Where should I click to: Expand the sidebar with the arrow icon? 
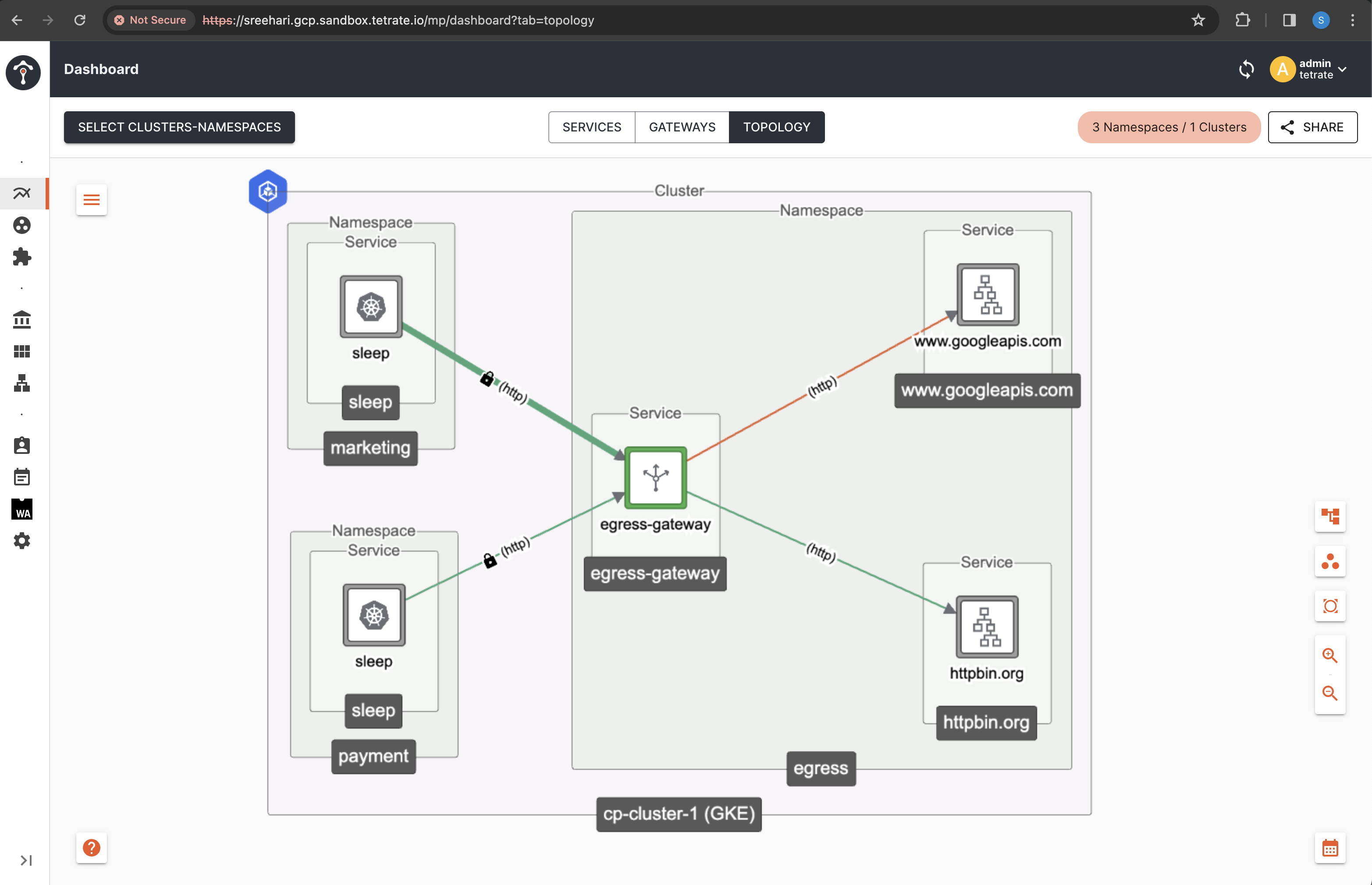(26, 860)
